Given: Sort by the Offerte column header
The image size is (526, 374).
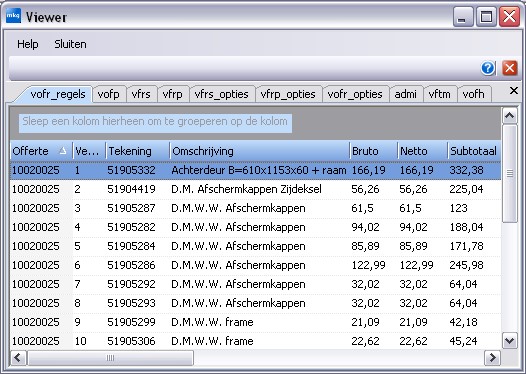Looking at the screenshot, I should (x=41, y=151).
